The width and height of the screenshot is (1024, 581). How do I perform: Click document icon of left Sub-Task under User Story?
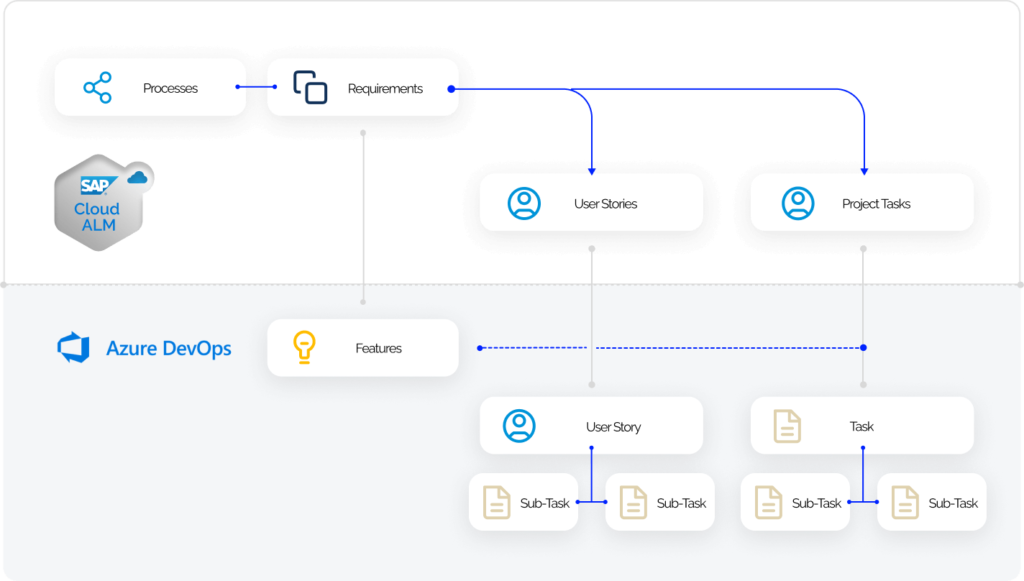(x=497, y=502)
